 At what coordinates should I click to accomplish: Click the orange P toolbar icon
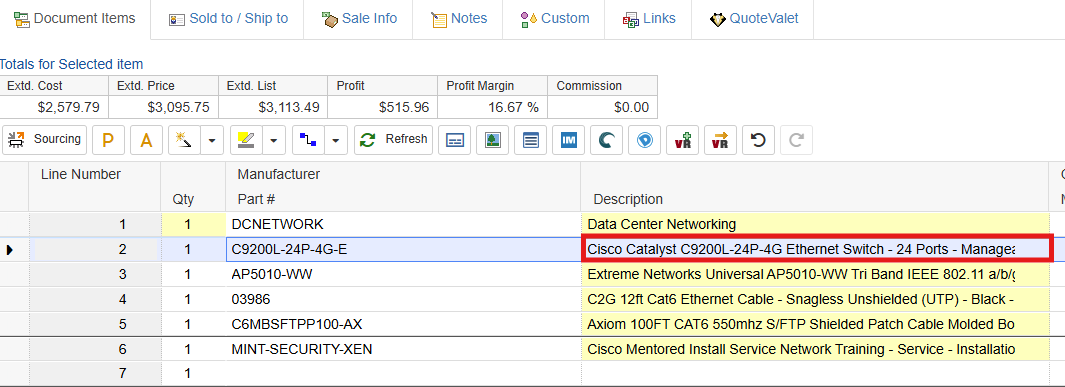(x=108, y=140)
